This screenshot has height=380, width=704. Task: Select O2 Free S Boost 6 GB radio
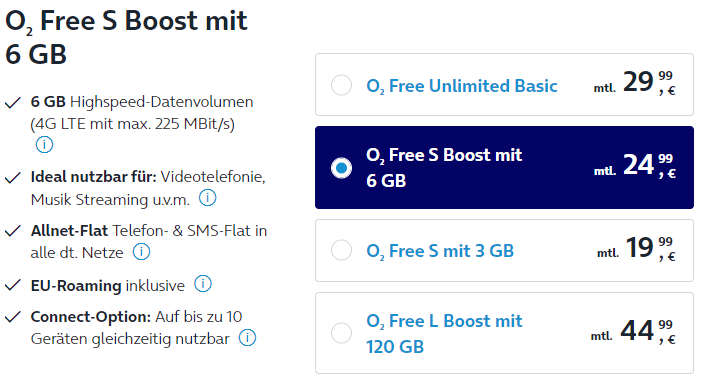click(341, 168)
